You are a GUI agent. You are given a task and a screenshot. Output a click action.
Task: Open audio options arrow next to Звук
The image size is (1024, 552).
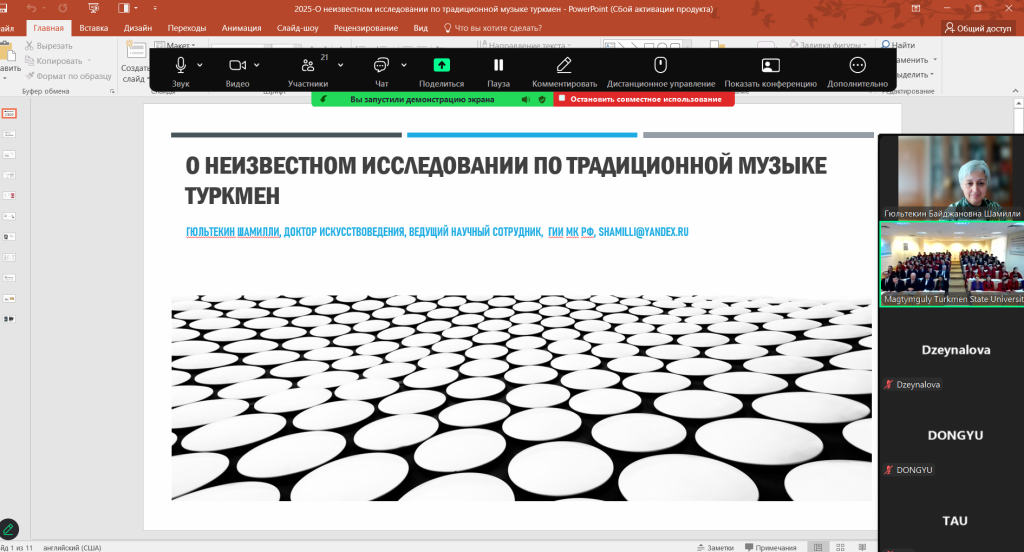pyautogui.click(x=200, y=65)
